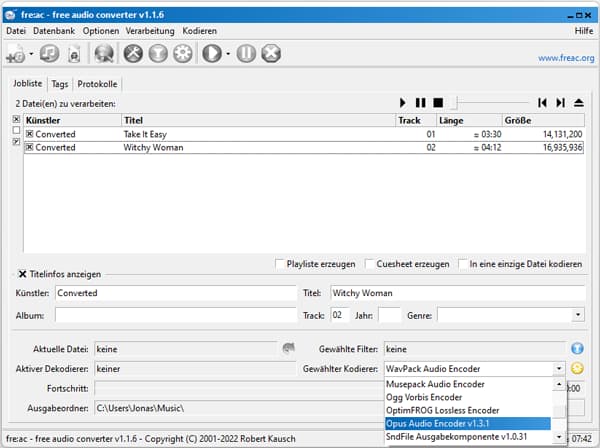Open the Verarbeitung menu
600x448 pixels.
coord(150,31)
